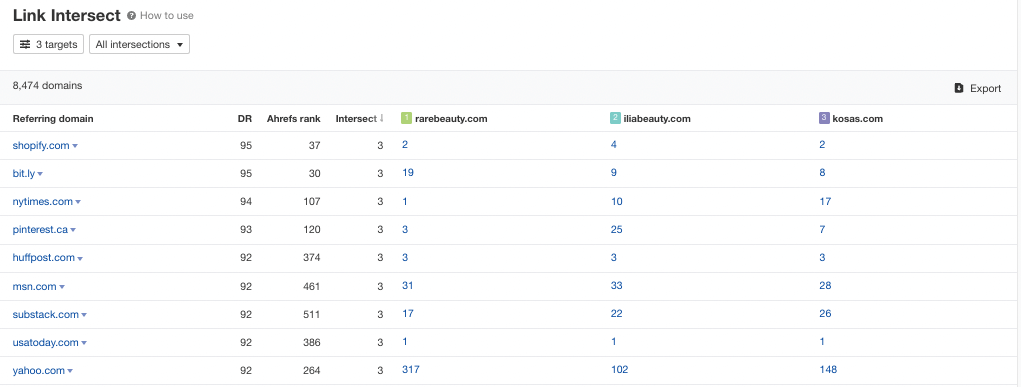This screenshot has height=387, width=1021.
Task: Expand the dropdown arrow next to shopify.com
Action: (x=75, y=146)
